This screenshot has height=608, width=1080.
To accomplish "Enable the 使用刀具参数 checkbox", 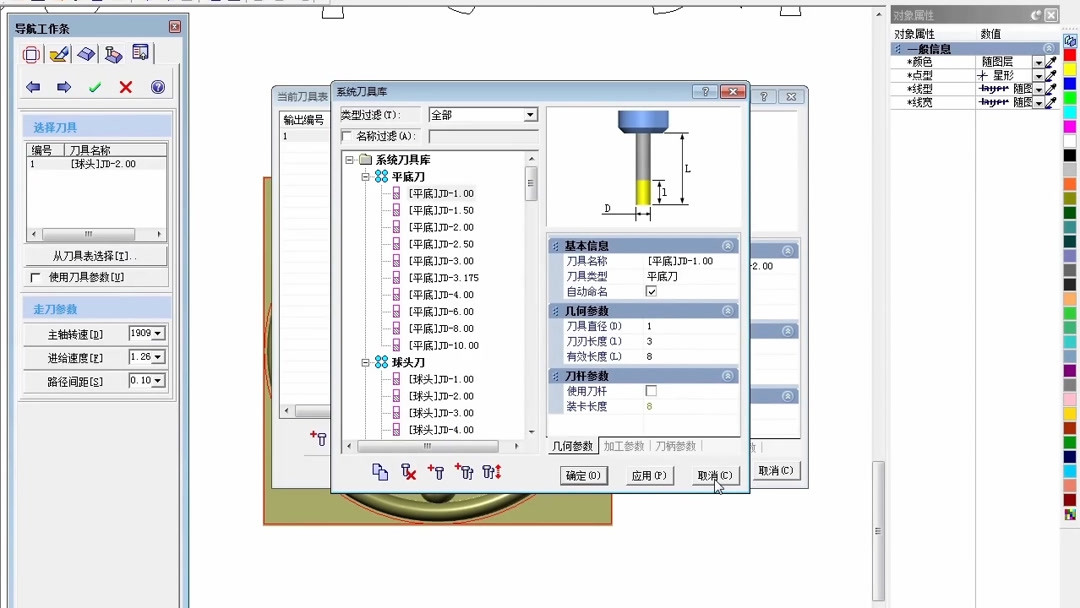I will click(x=35, y=276).
